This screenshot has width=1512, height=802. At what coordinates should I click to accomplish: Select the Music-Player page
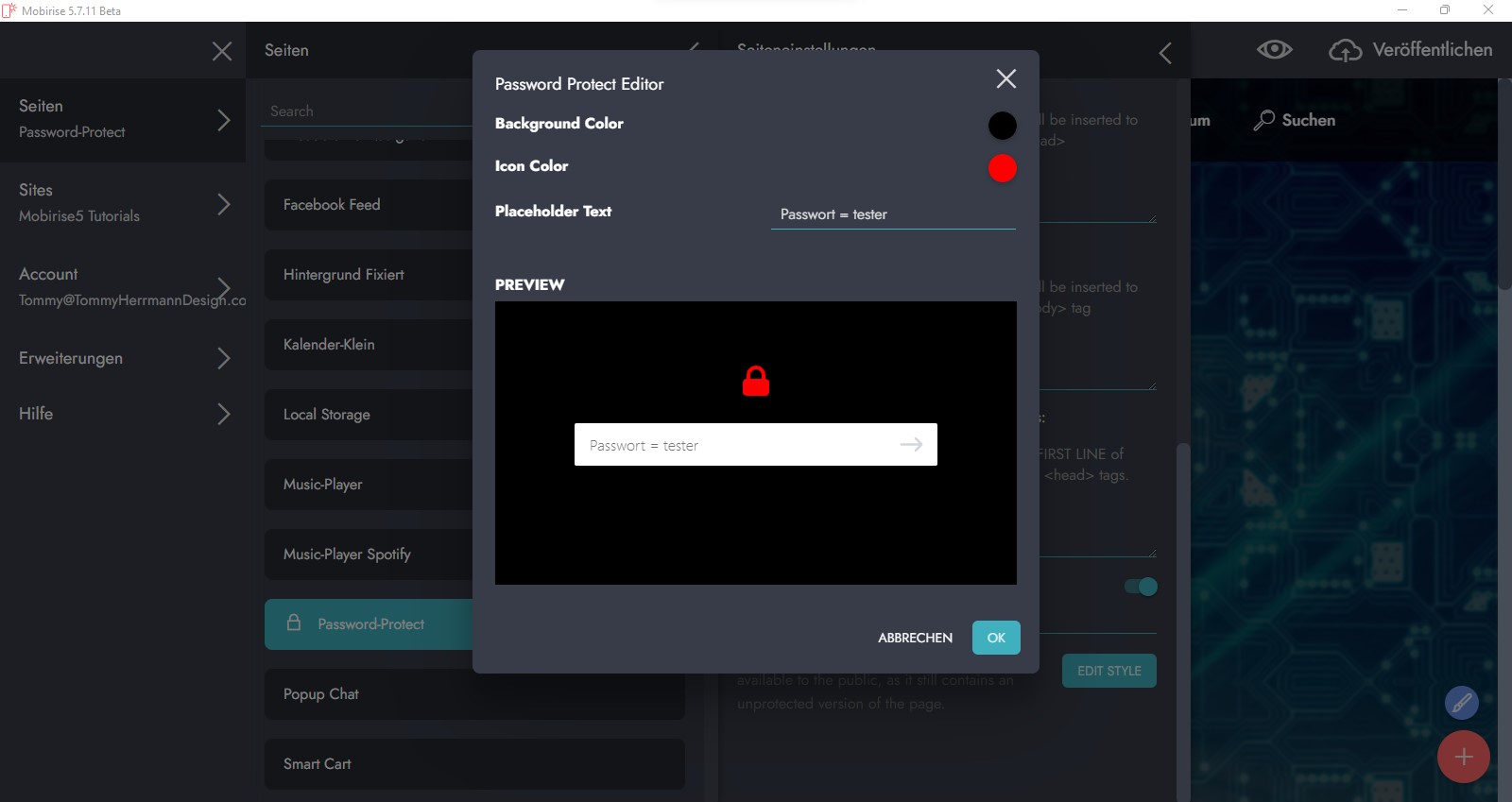[x=369, y=485]
